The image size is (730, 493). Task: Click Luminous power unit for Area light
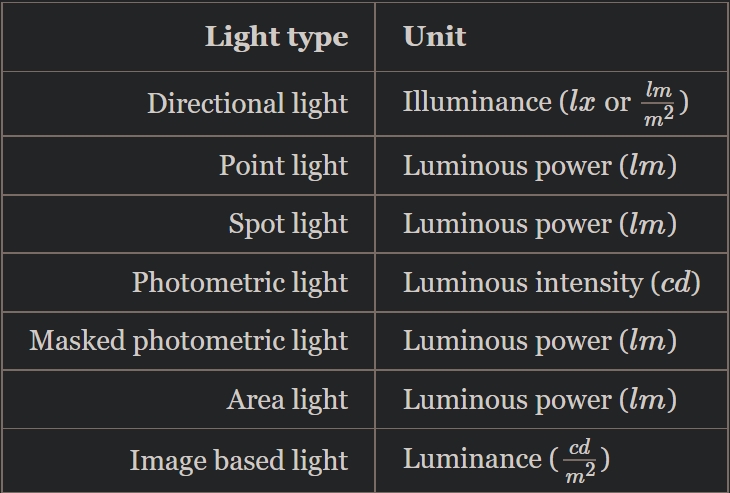tap(540, 400)
